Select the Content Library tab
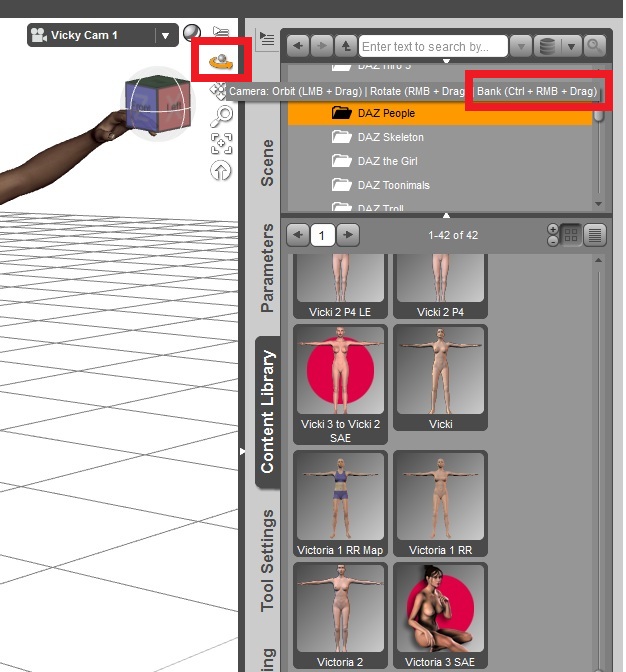This screenshot has width=626, height=672. [267, 411]
